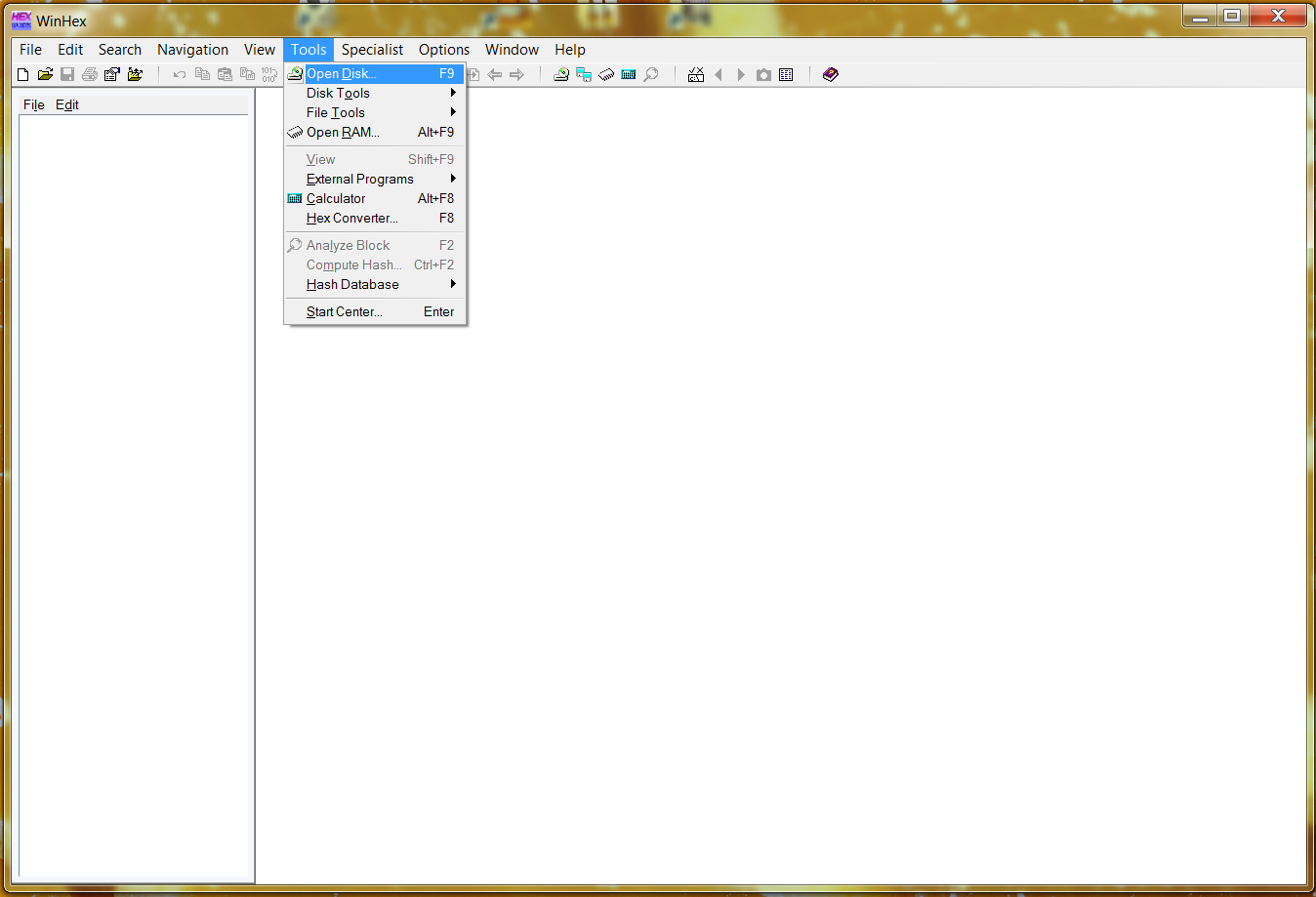
Task: Open Edit menu in left panel
Action: 67,104
